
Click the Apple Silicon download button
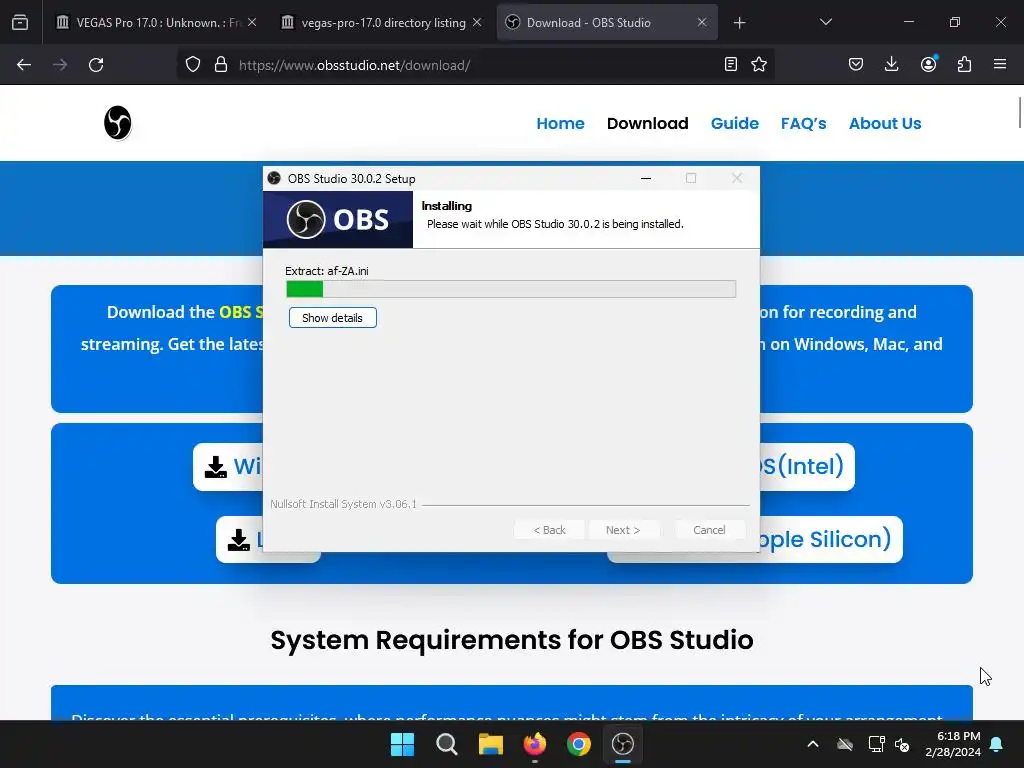pos(831,539)
